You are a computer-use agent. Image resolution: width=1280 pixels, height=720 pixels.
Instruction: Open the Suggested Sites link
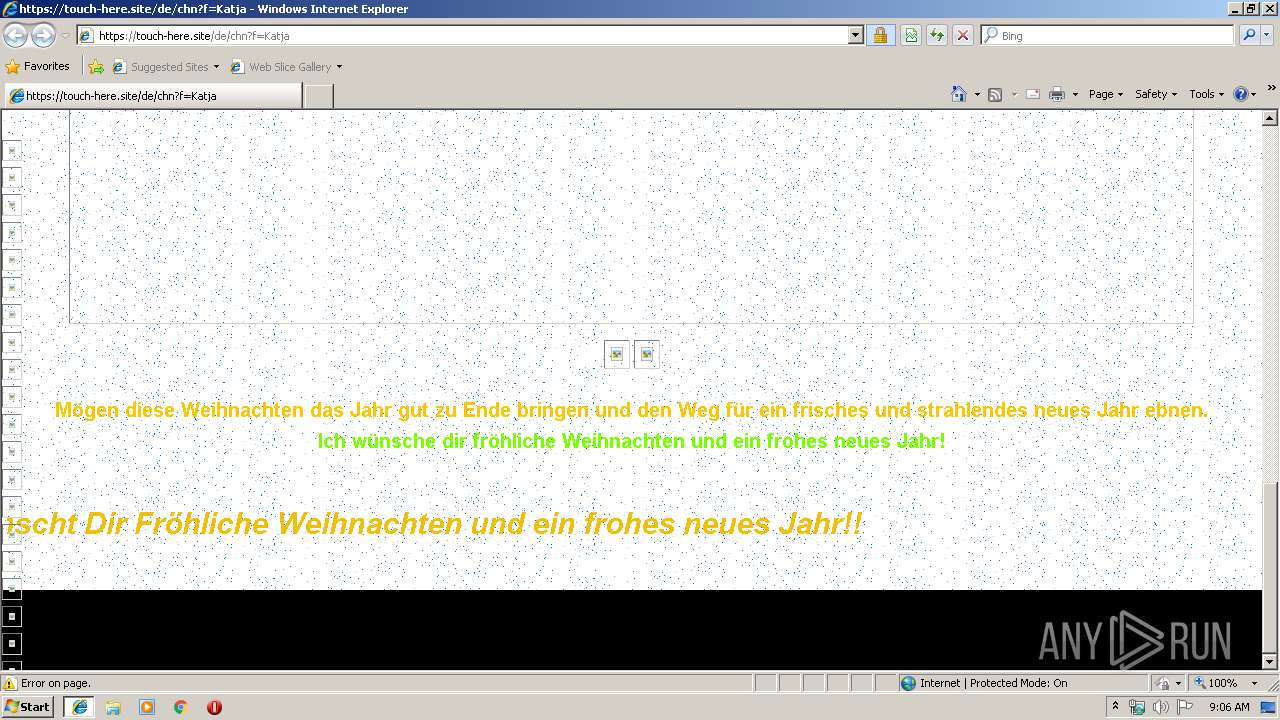pos(165,67)
